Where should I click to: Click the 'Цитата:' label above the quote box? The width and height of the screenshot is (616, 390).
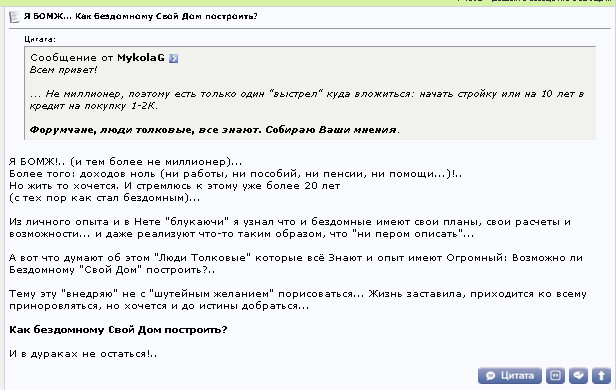(x=40, y=39)
